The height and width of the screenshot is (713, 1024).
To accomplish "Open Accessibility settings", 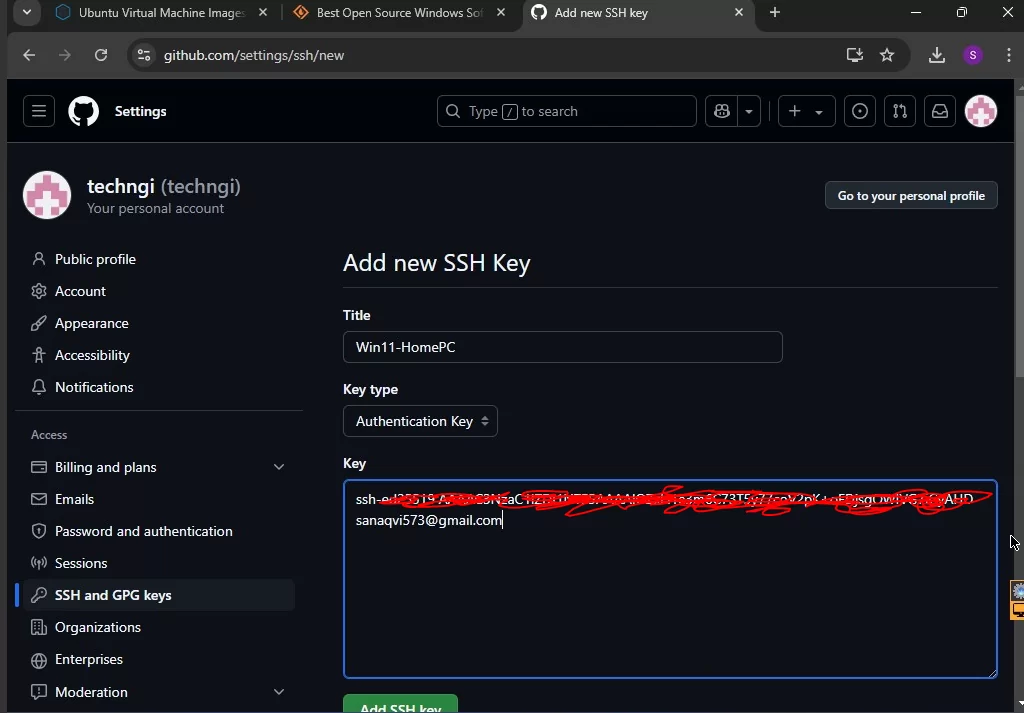I will pos(92,355).
